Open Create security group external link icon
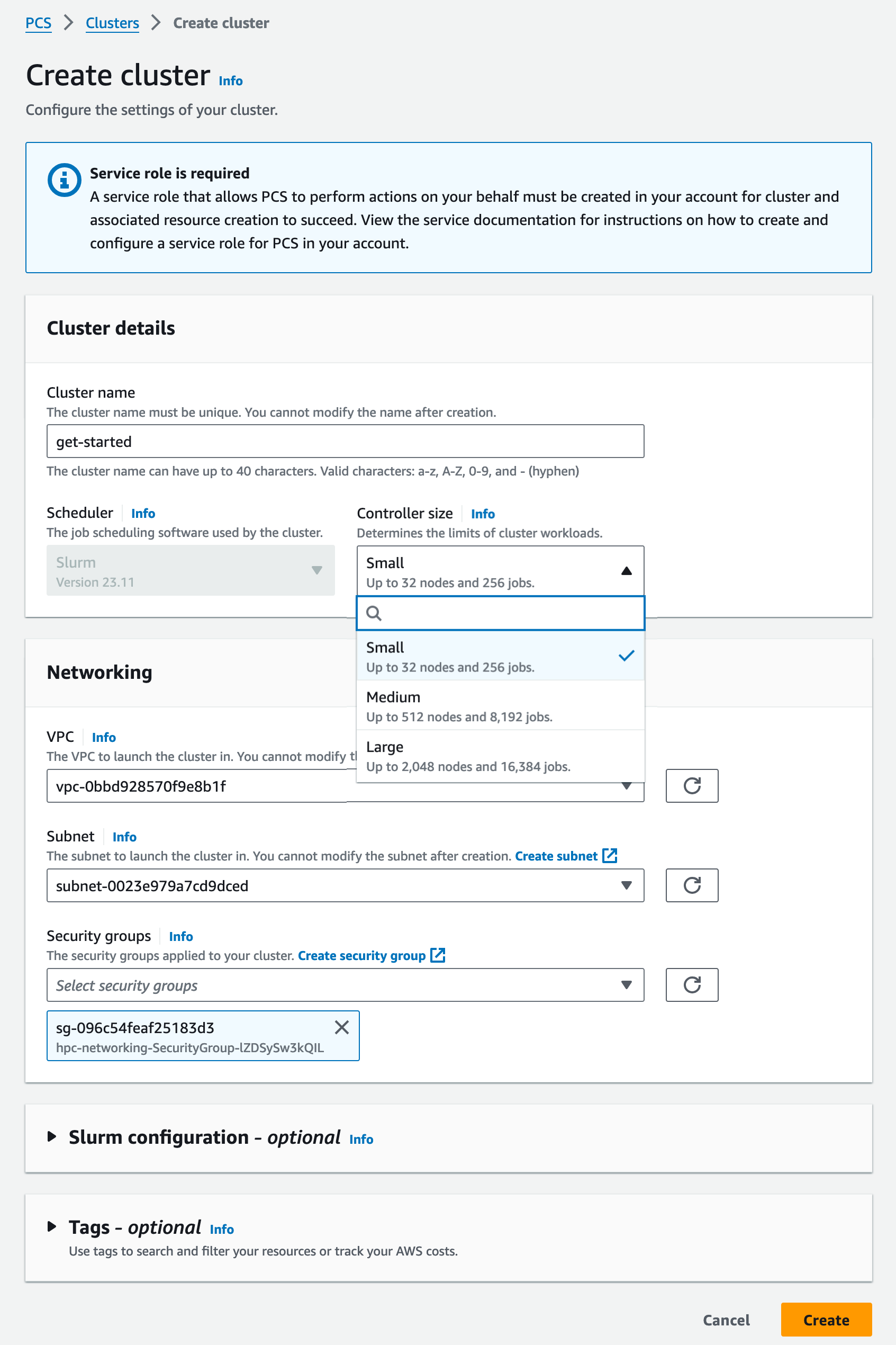Image resolution: width=896 pixels, height=1345 pixels. [x=438, y=955]
